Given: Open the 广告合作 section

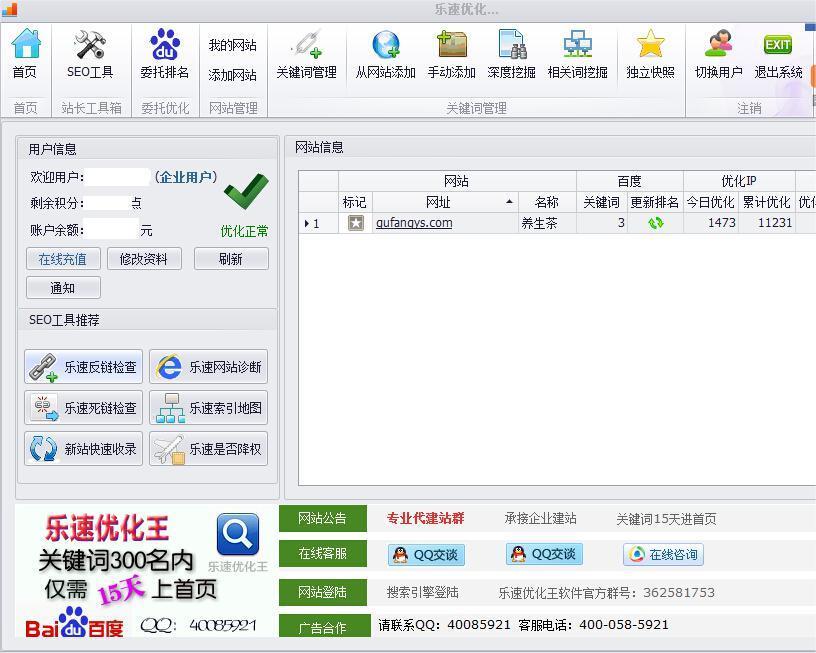Looking at the screenshot, I should point(322,625).
